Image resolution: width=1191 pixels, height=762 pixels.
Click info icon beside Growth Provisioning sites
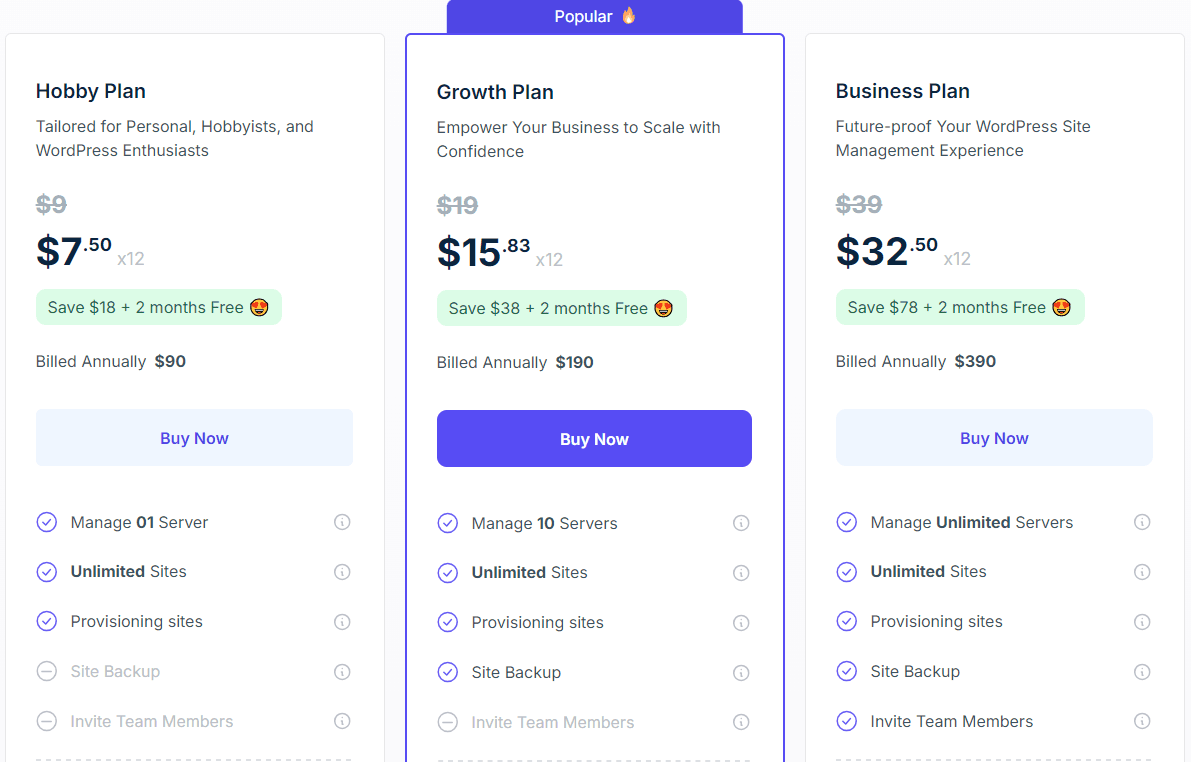pyautogui.click(x=741, y=623)
